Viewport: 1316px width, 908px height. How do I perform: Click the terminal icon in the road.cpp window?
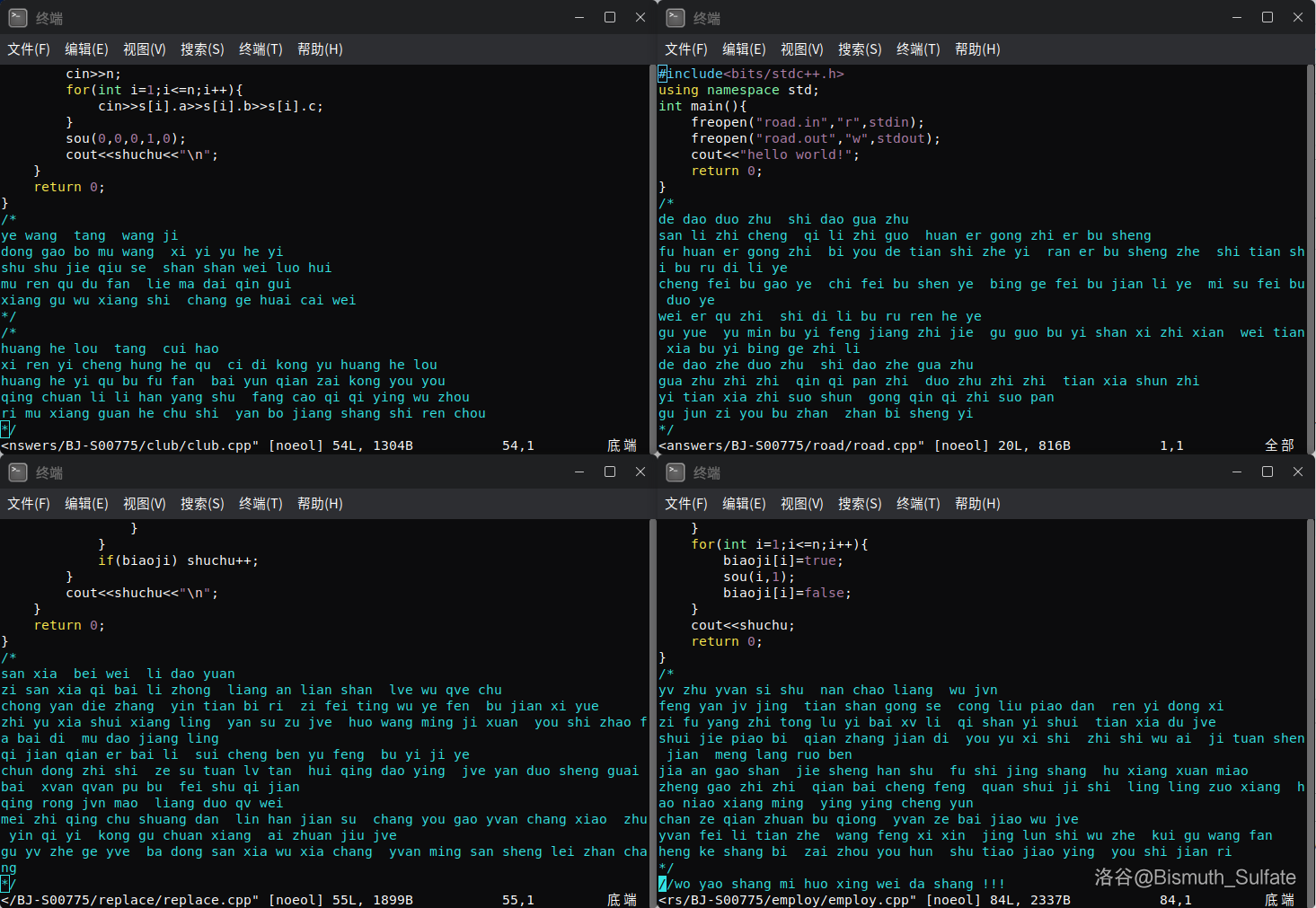pyautogui.click(x=676, y=18)
